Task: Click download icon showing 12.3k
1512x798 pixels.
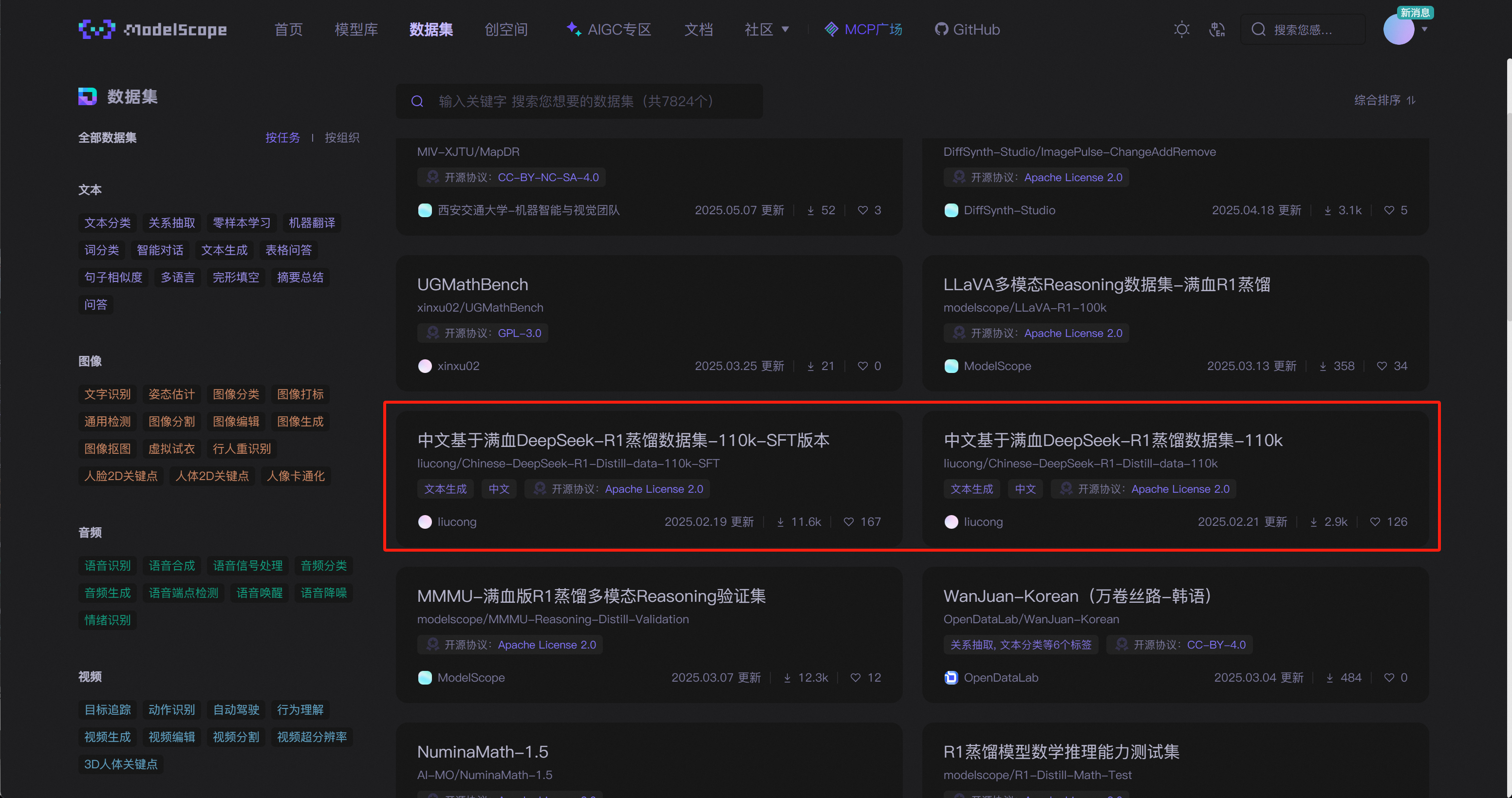Action: (x=787, y=678)
